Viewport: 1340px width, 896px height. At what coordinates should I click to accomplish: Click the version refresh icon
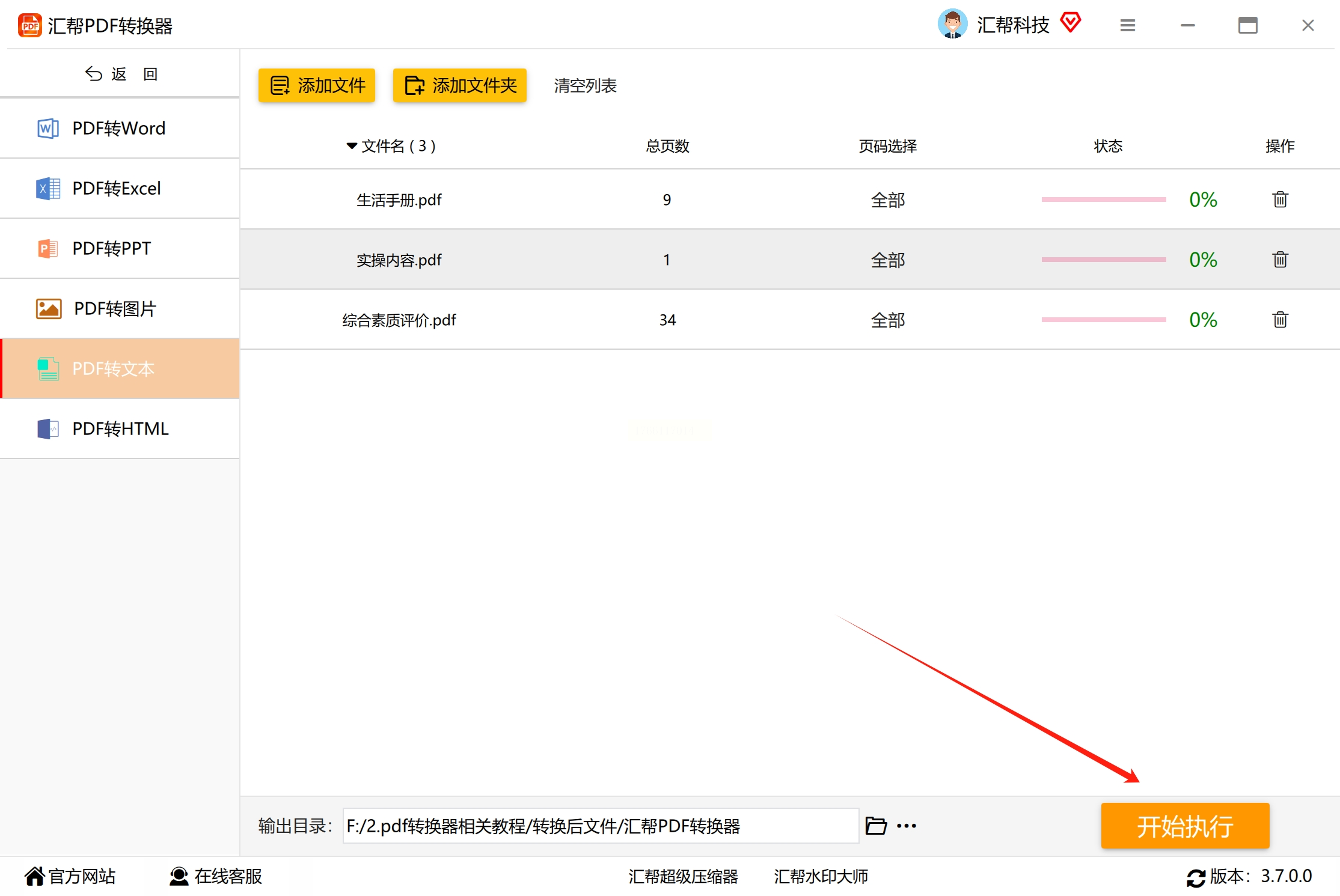[x=1195, y=877]
